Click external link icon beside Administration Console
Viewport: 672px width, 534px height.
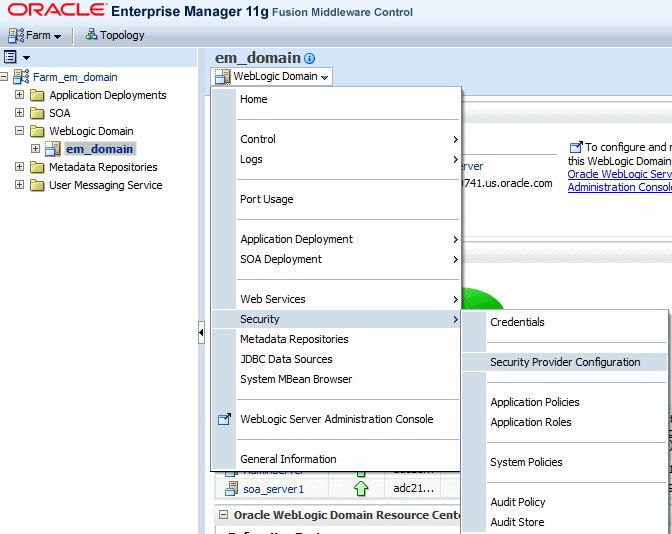[x=224, y=419]
